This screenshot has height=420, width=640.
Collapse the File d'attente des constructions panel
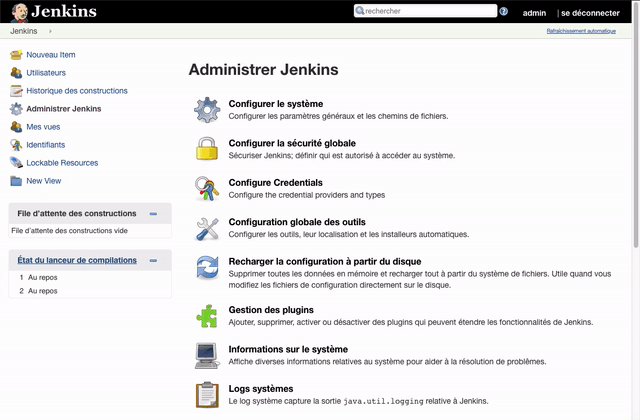pyautogui.click(x=153, y=213)
